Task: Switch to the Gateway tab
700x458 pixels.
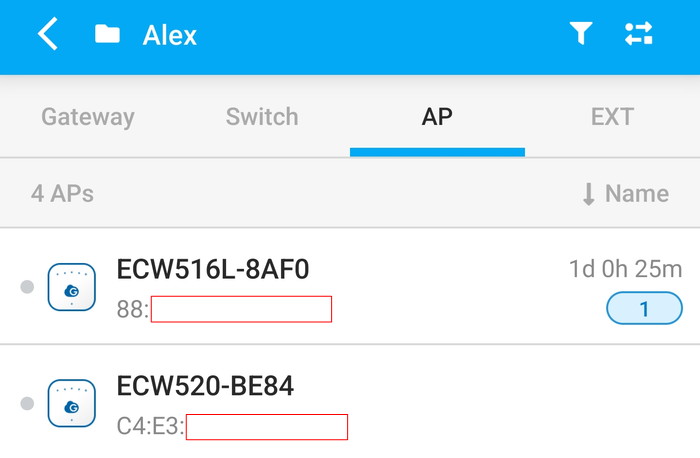Action: (x=87, y=117)
